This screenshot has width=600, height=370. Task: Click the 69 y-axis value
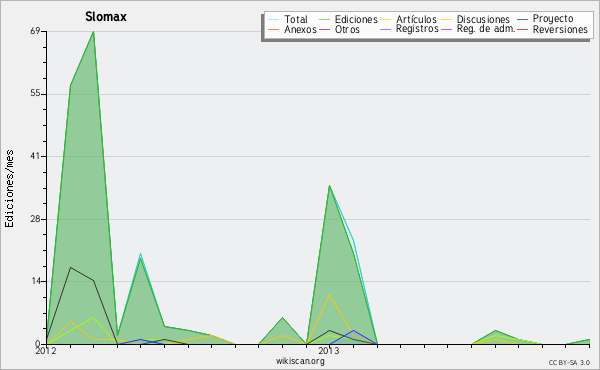36,31
